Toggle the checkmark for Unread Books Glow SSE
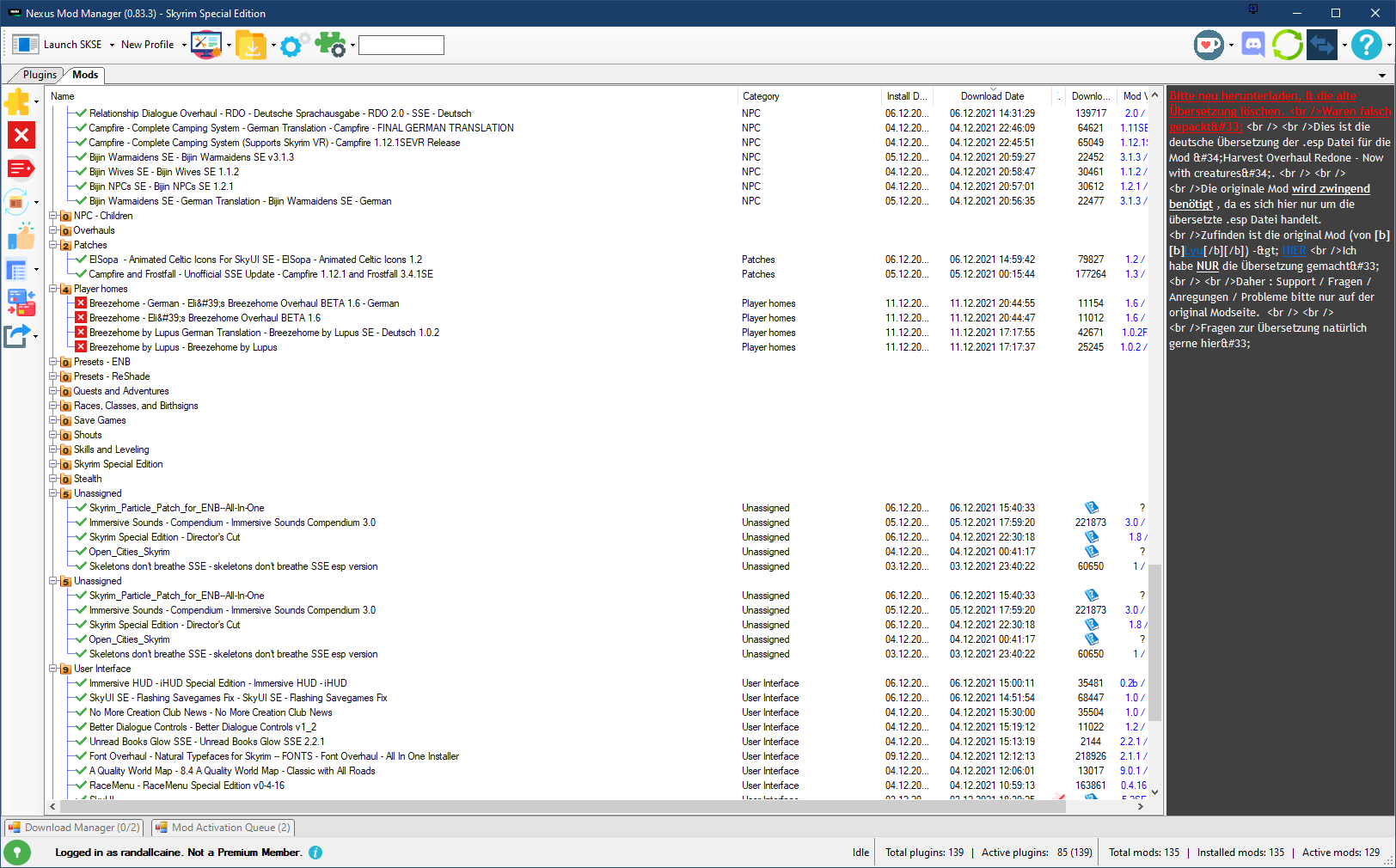The image size is (1396, 868). tap(82, 742)
